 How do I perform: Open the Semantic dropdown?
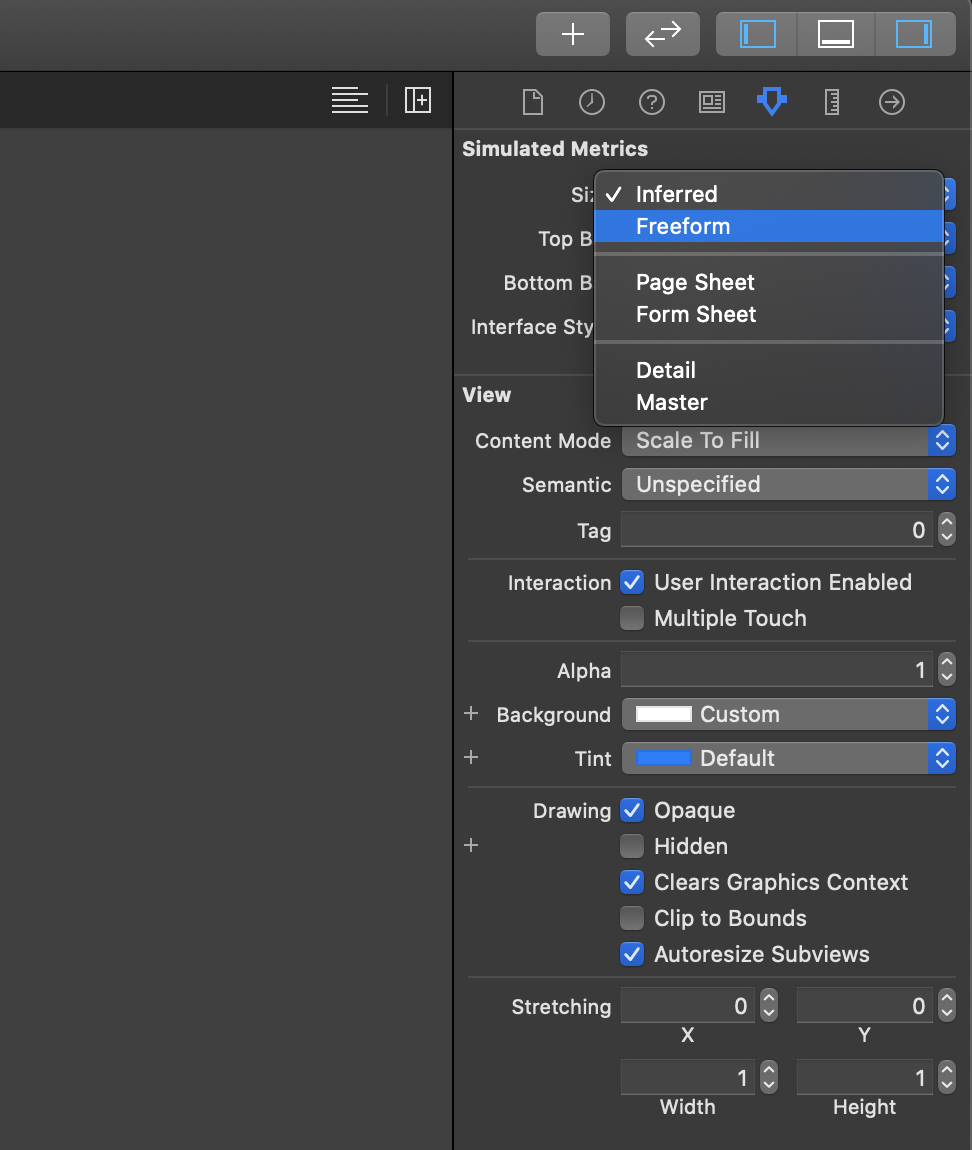click(788, 484)
